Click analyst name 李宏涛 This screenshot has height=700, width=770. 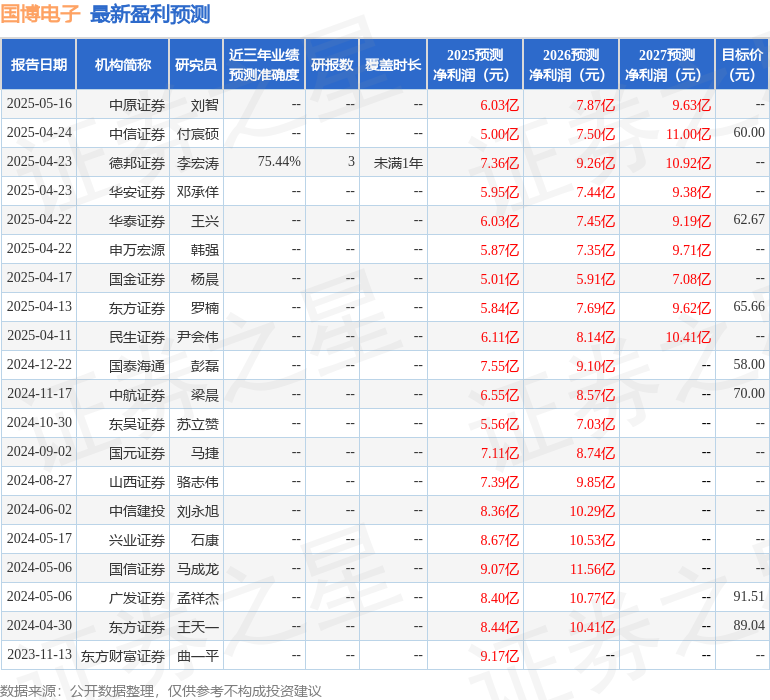pyautogui.click(x=198, y=162)
